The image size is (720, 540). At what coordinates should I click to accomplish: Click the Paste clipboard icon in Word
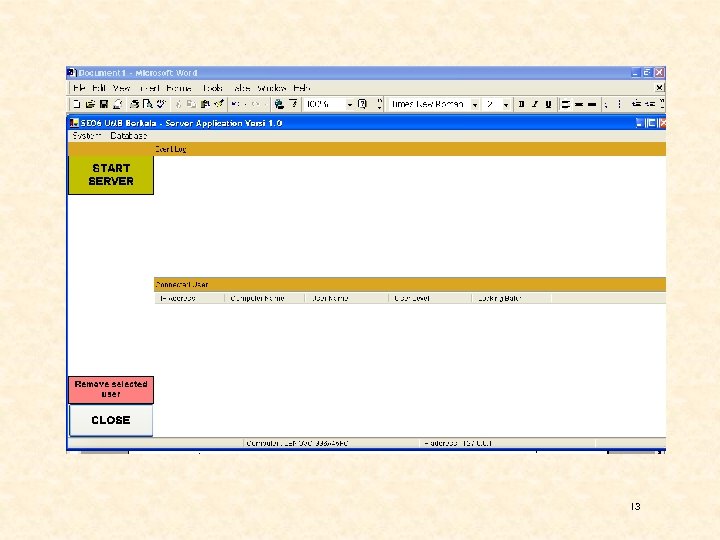205,104
